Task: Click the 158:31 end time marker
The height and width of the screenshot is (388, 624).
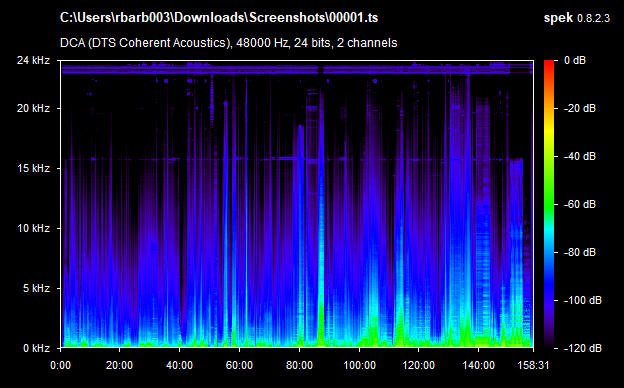Action: pos(533,365)
